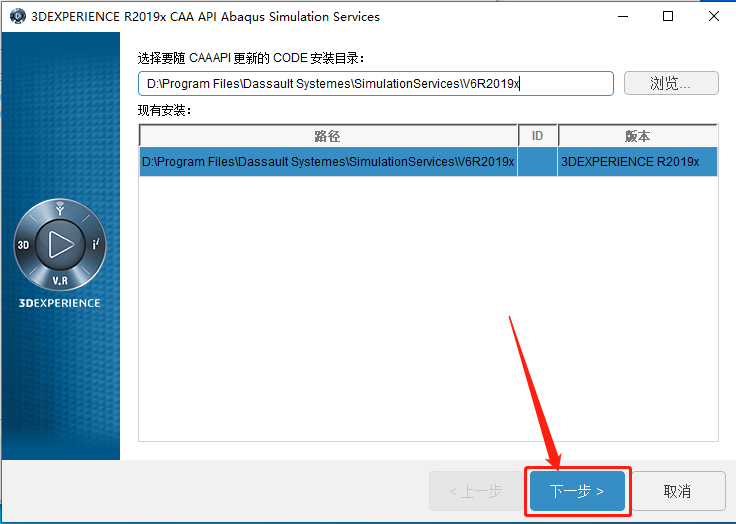Click the i quadrant of the compass
The width and height of the screenshot is (736, 524).
96,244
